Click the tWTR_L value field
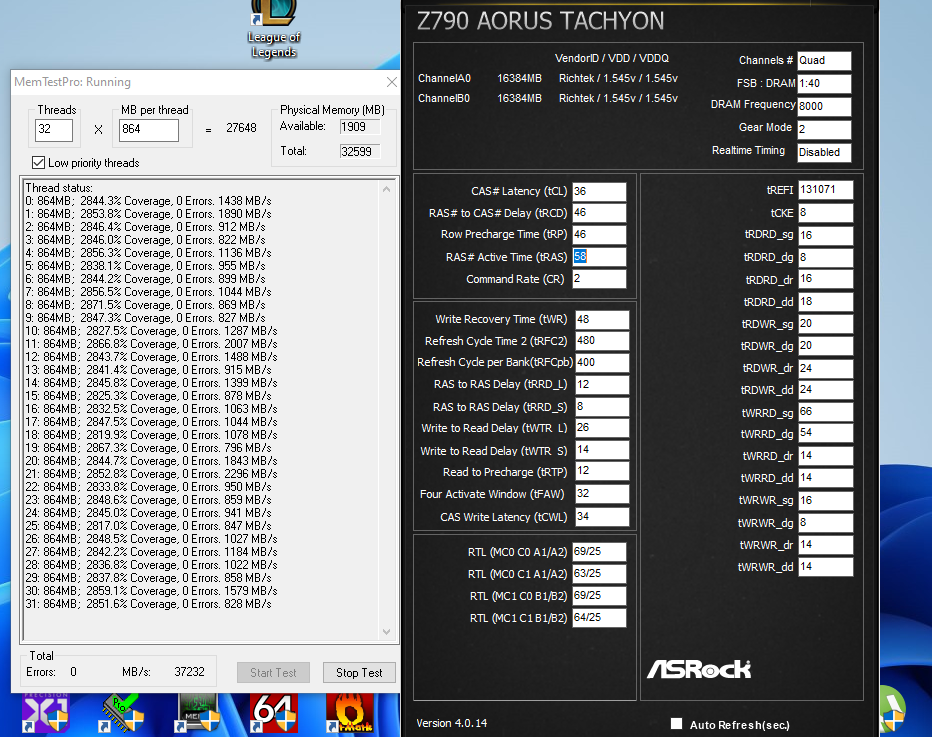This screenshot has width=932, height=737. [602, 428]
